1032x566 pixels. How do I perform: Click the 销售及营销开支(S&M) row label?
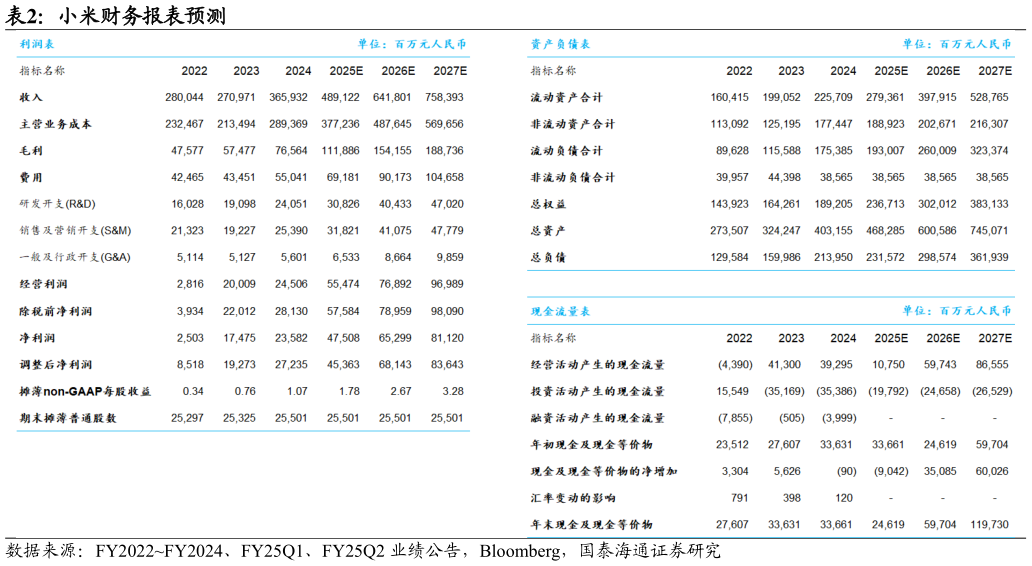tap(75, 231)
